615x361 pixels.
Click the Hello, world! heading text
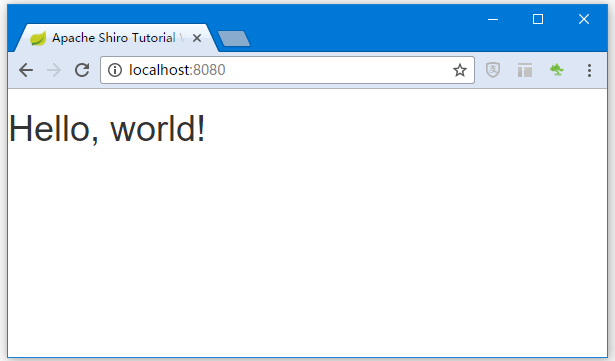(x=107, y=129)
